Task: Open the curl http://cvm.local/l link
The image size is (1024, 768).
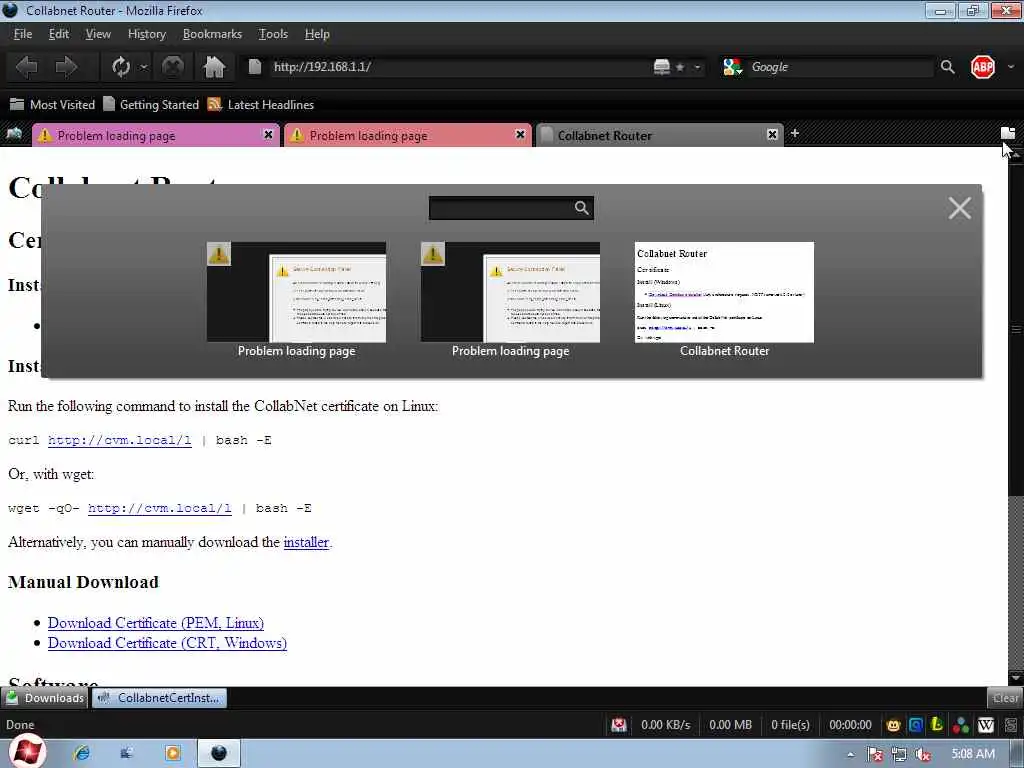Action: click(x=120, y=440)
